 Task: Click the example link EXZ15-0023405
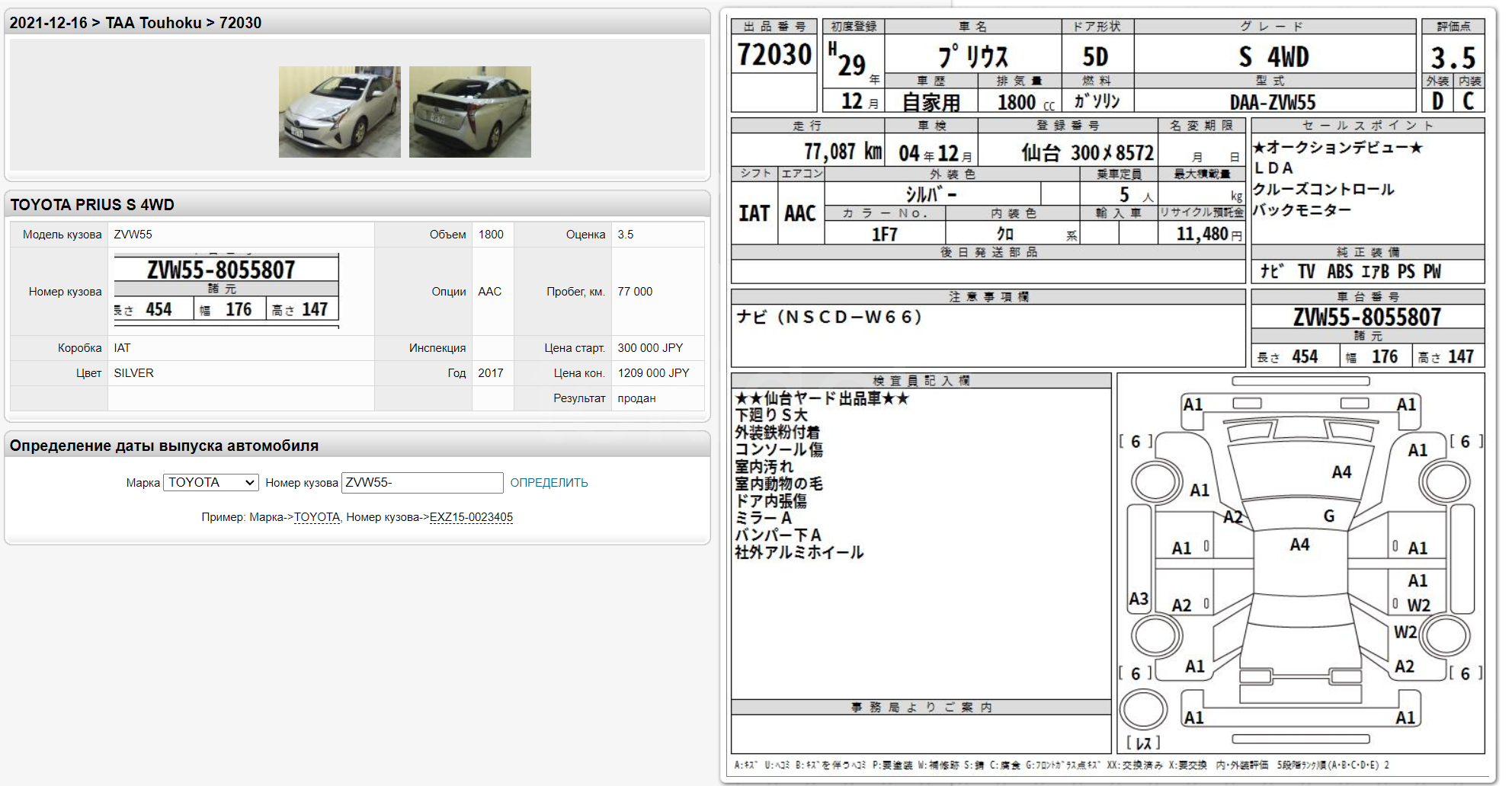tap(471, 517)
